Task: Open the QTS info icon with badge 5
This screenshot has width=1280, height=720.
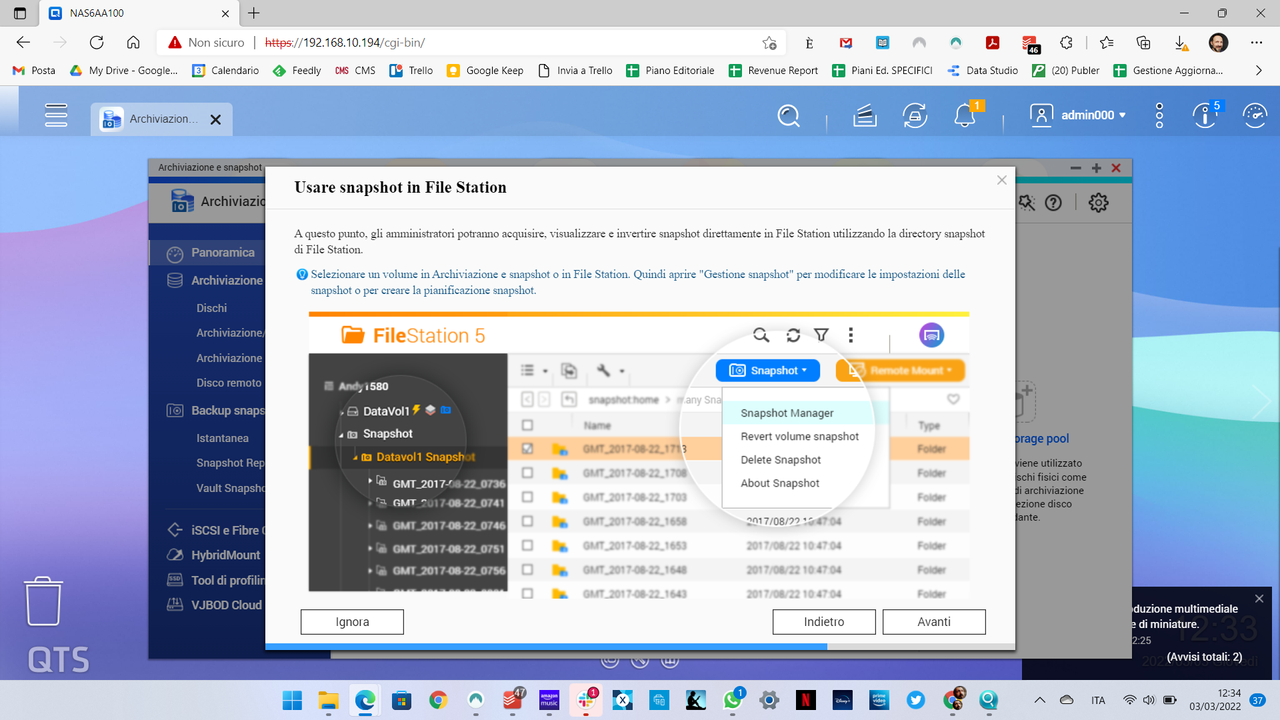Action: (1205, 116)
